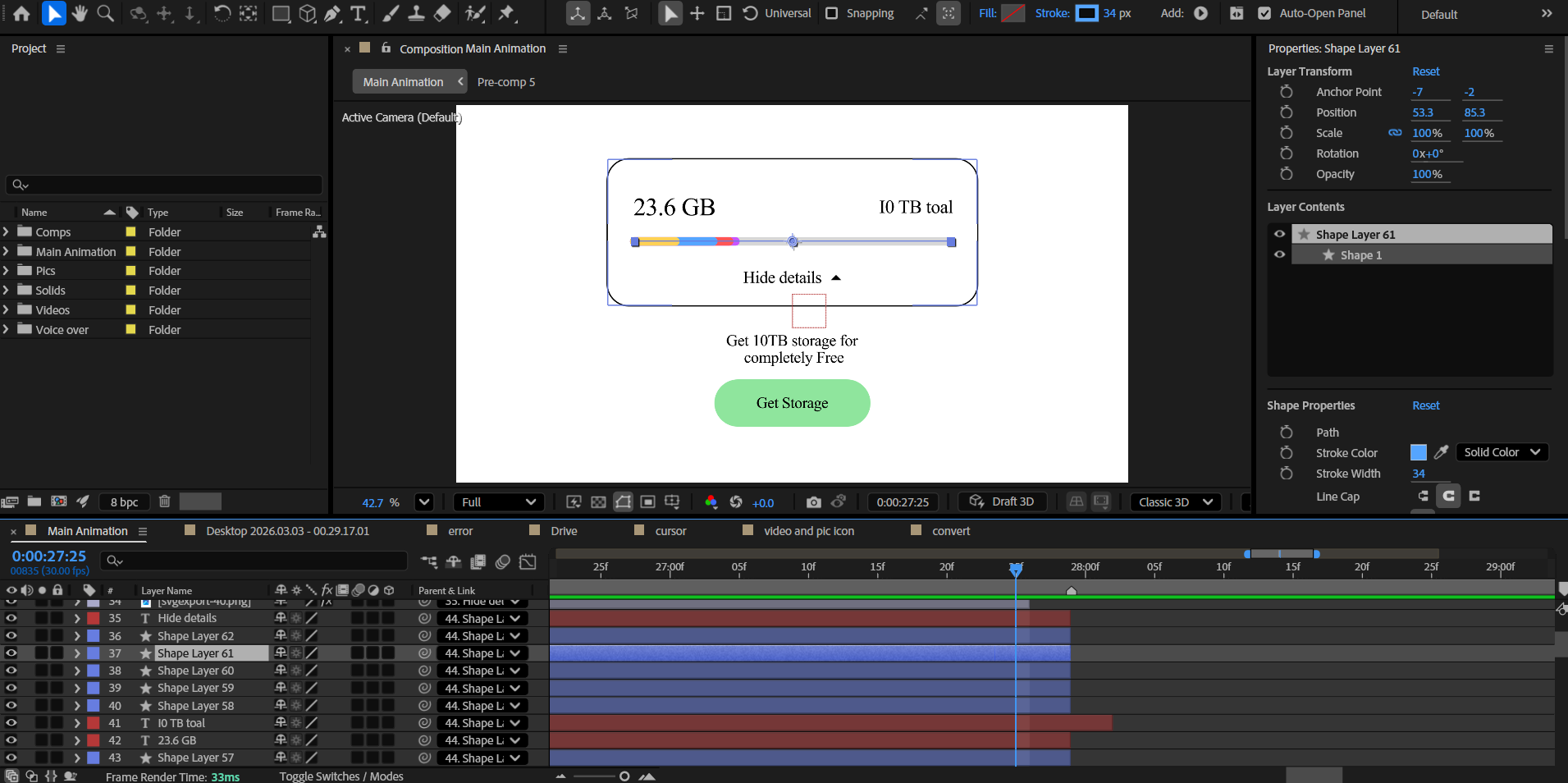The image size is (1568, 783).
Task: Hide Shape 1 in Layer Contents
Action: tap(1279, 254)
